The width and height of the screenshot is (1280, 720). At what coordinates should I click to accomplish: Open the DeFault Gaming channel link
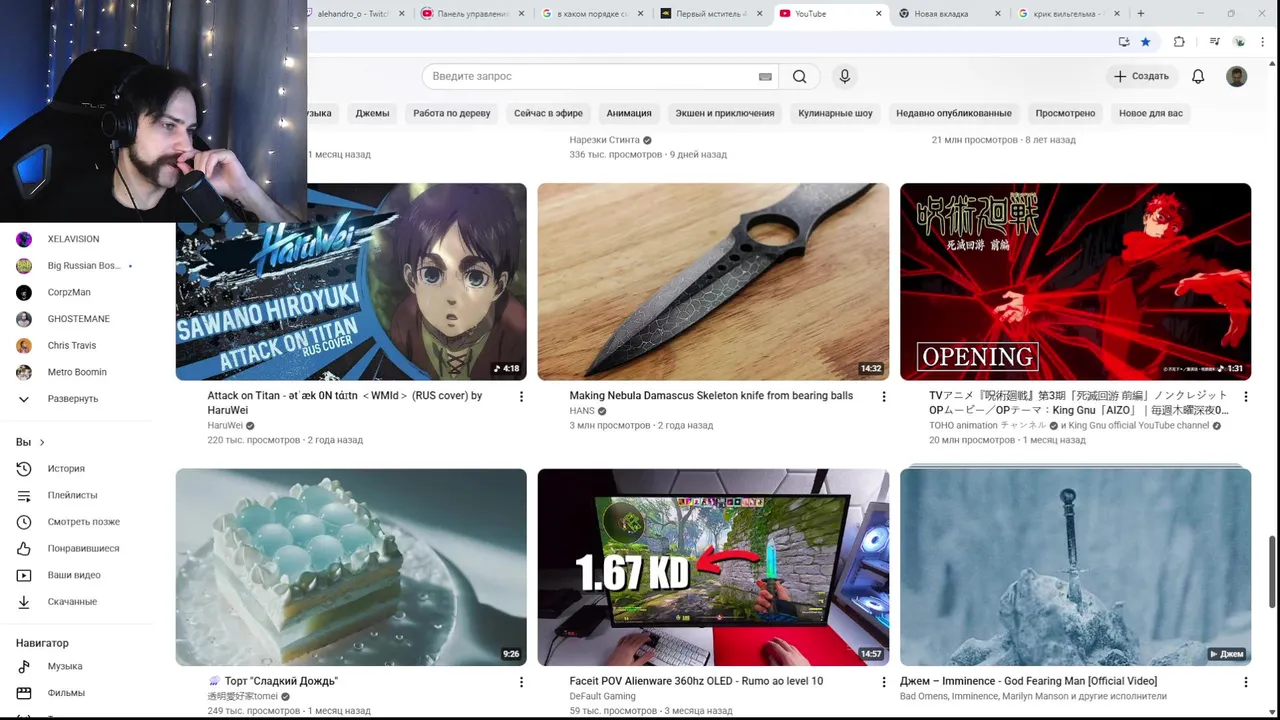pos(602,696)
